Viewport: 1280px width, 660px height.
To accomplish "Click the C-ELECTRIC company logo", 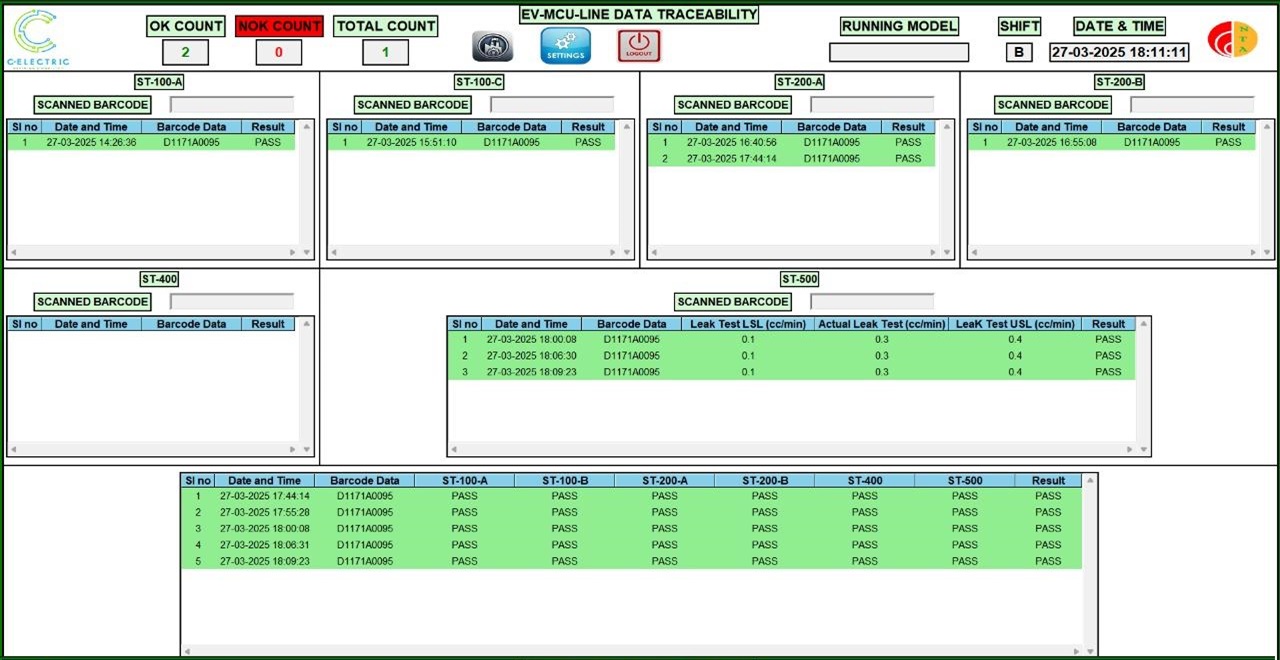I will tap(36, 35).
